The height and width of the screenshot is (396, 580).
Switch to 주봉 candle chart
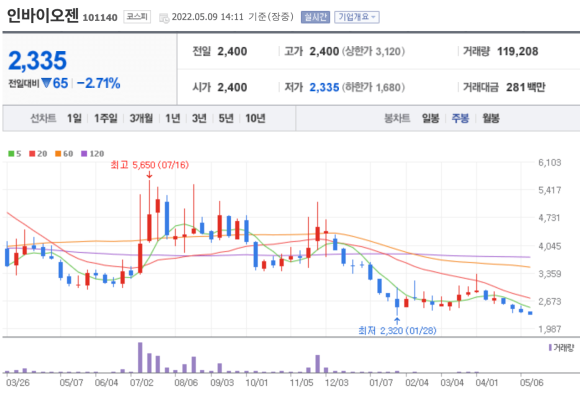tap(460, 118)
